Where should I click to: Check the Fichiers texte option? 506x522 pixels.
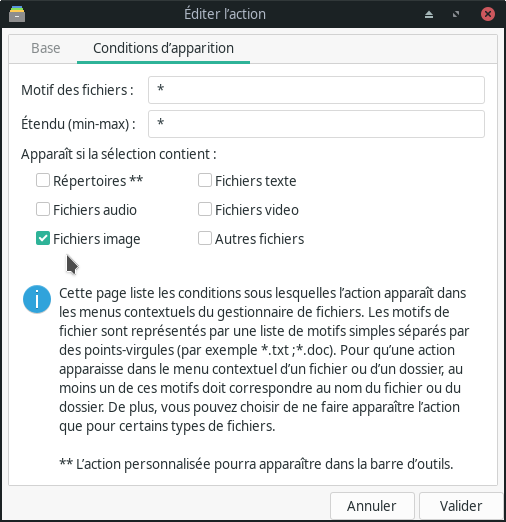(205, 180)
